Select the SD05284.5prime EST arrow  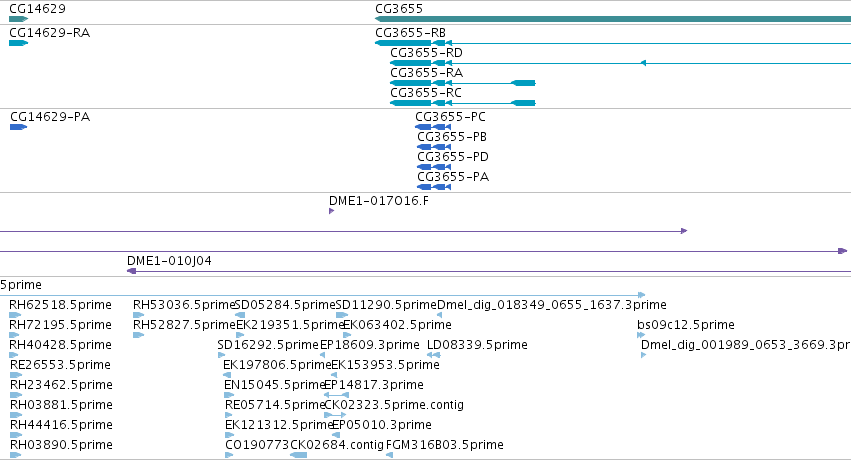click(240, 315)
